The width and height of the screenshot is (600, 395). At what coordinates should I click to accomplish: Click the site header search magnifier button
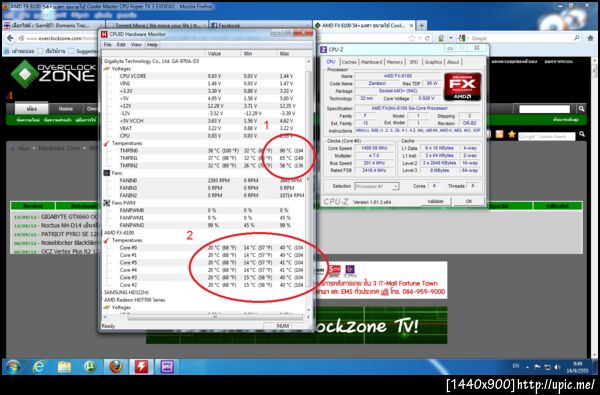pyautogui.click(x=581, y=109)
